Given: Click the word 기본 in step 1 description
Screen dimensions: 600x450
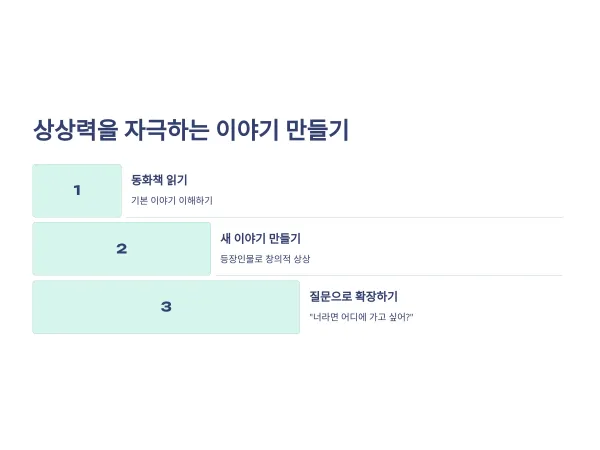Looking at the screenshot, I should coord(139,201).
